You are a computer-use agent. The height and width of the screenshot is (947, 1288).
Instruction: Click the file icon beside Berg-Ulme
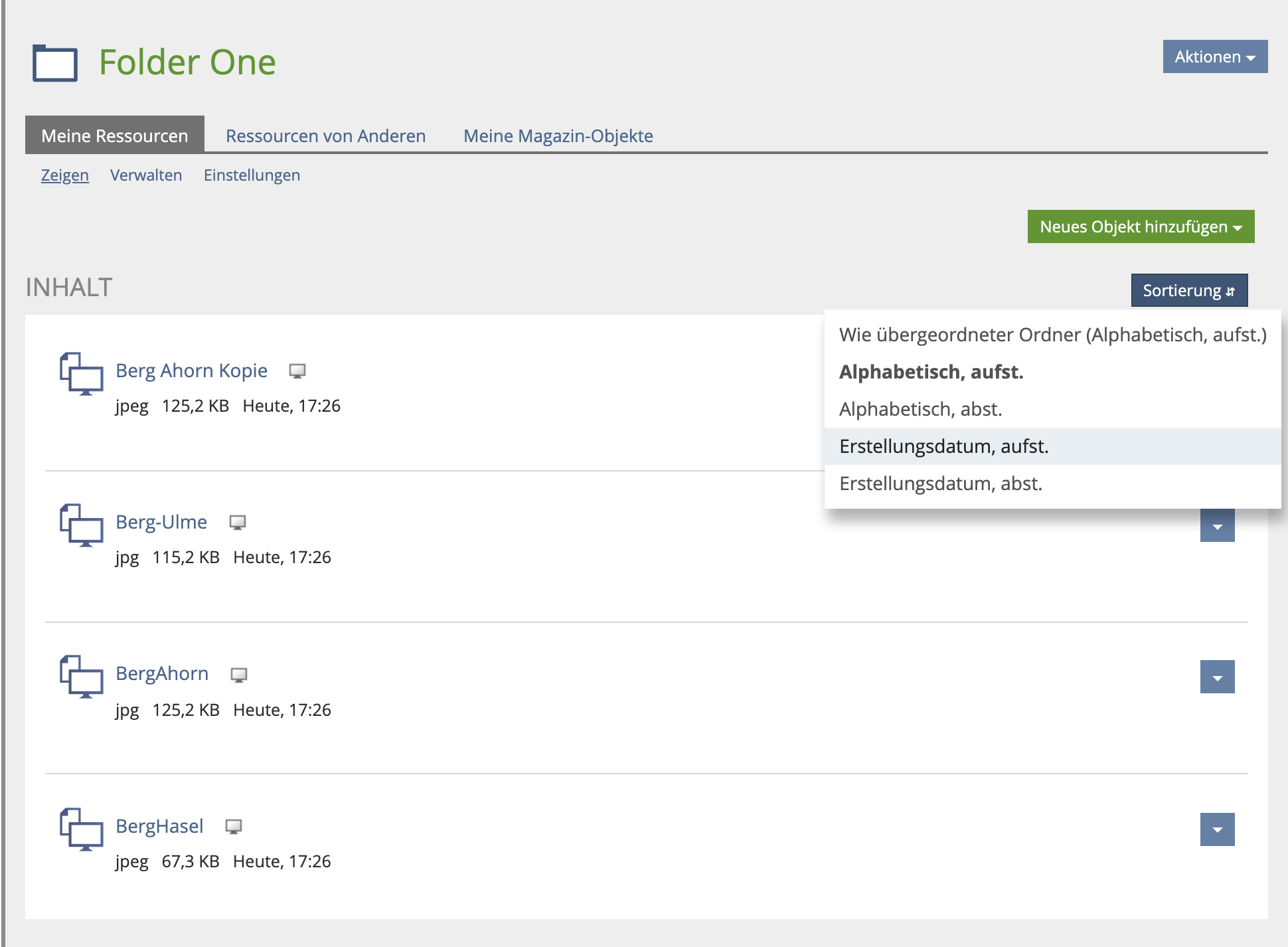tap(82, 525)
